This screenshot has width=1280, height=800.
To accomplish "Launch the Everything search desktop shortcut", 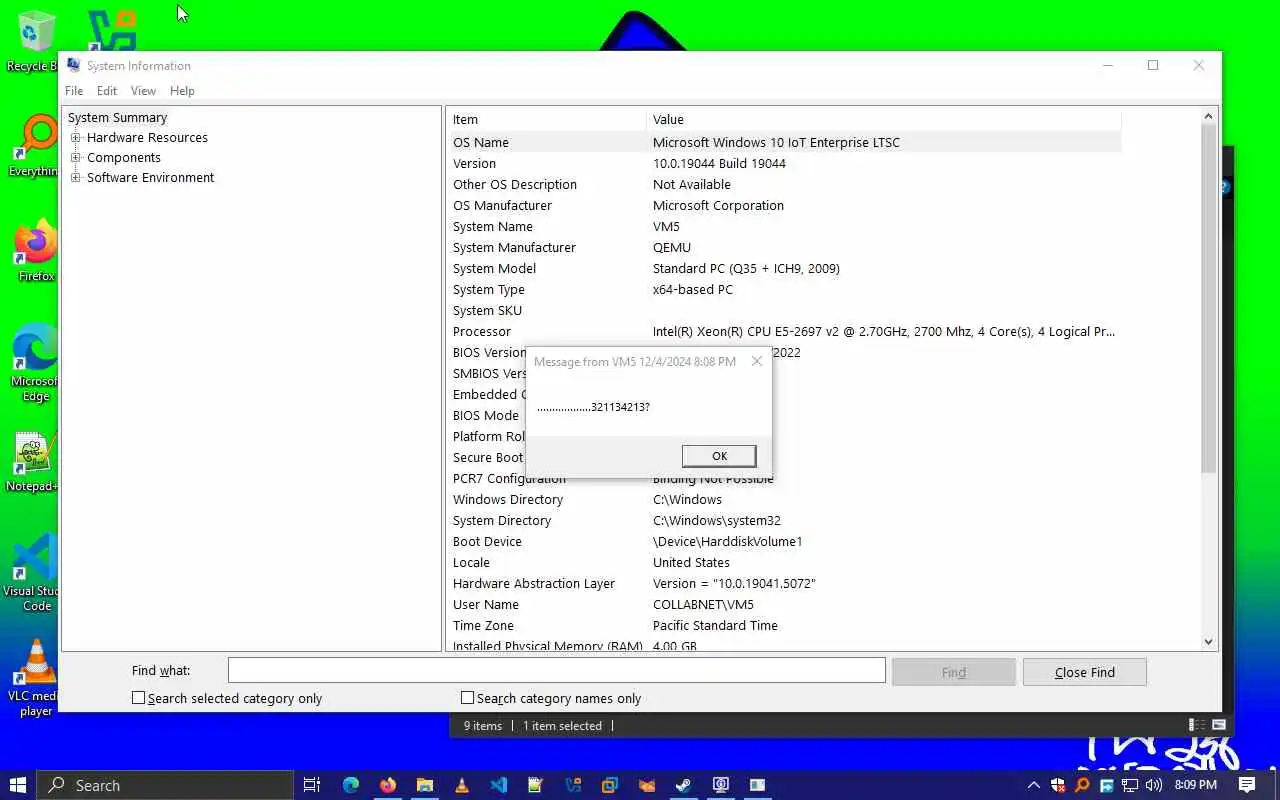I will point(33,146).
